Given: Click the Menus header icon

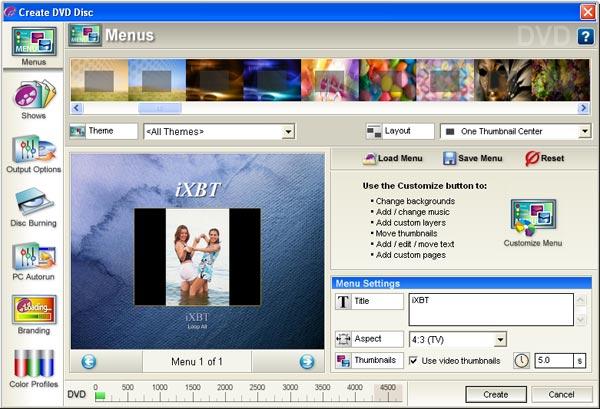Looking at the screenshot, I should (85, 35).
